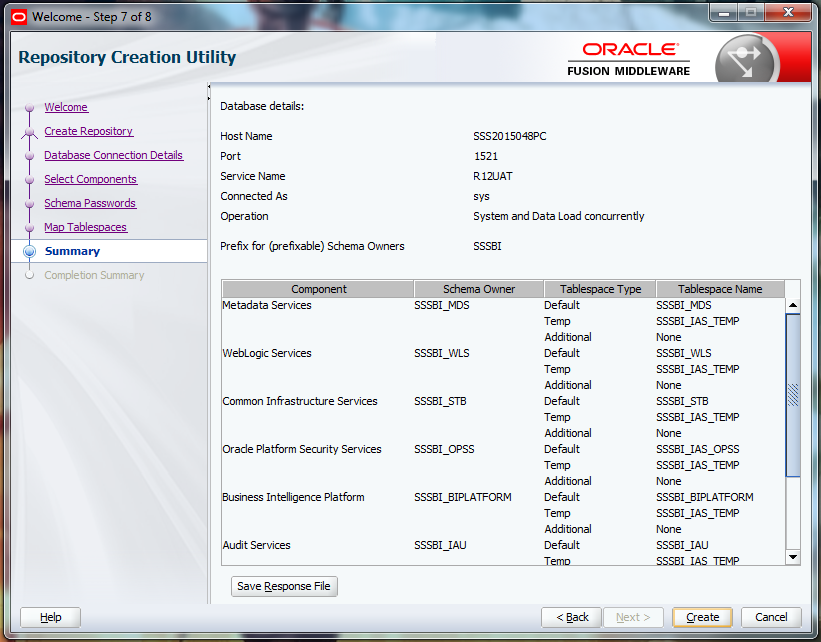The width and height of the screenshot is (821, 642).
Task: Click the System and Data Load concurrently text
Action: click(559, 216)
